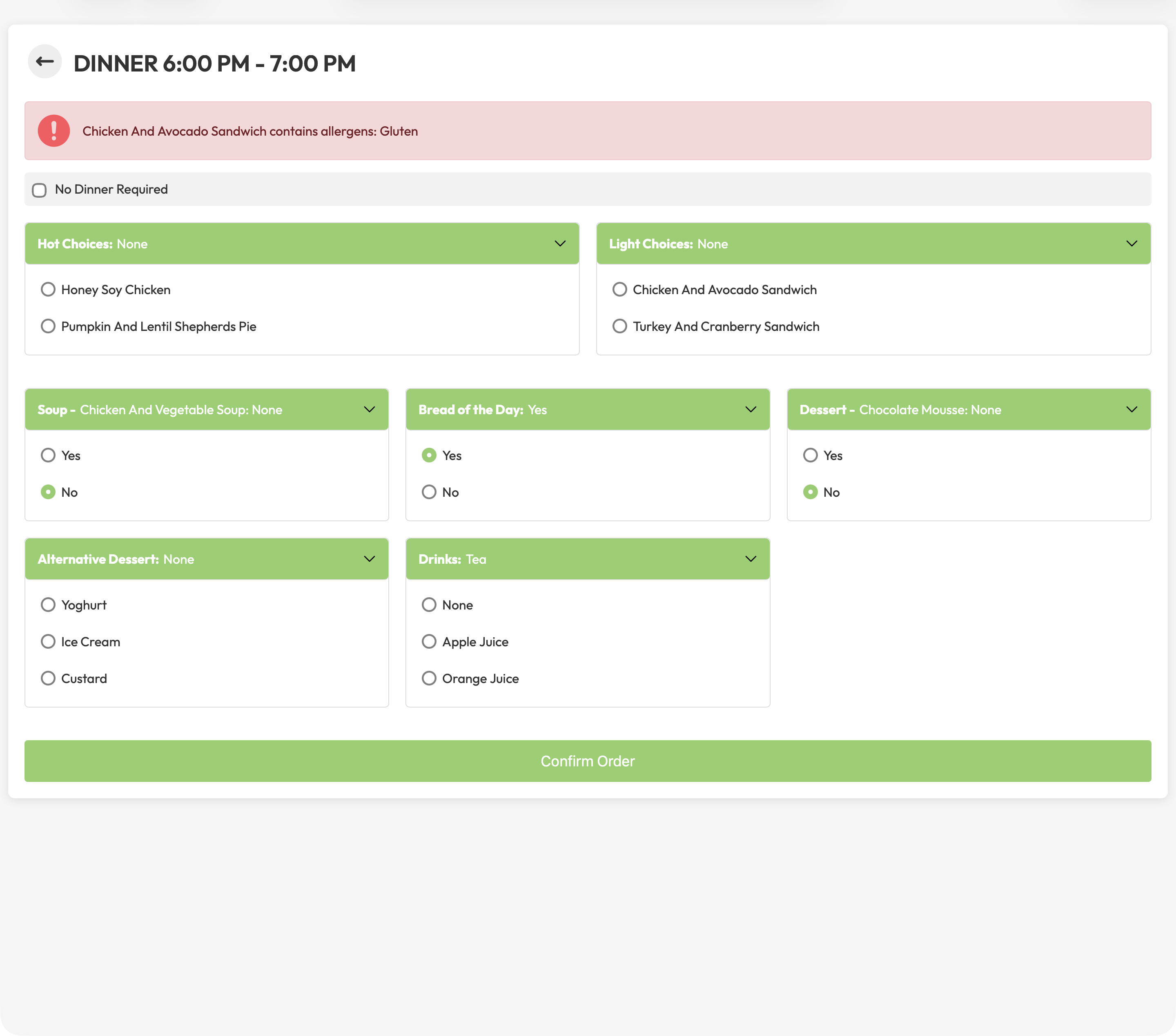Toggle the Soup section chevron

click(370, 409)
